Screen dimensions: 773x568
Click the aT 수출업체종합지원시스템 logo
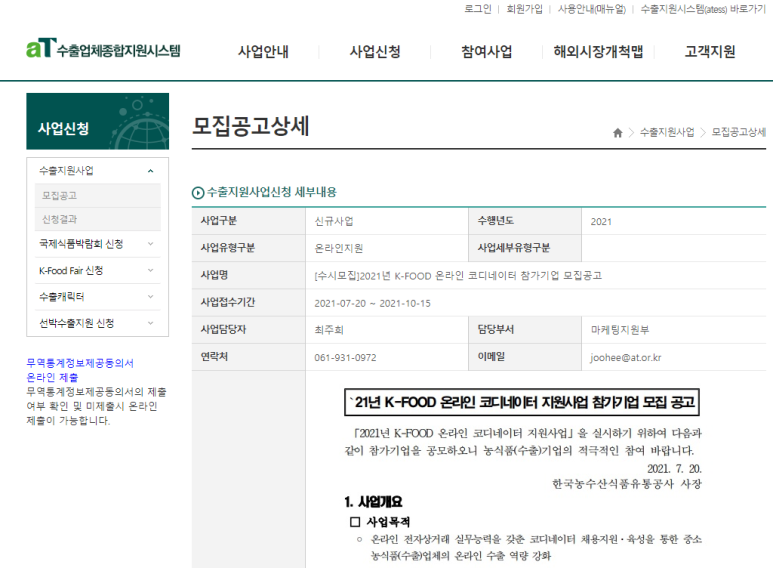(103, 49)
